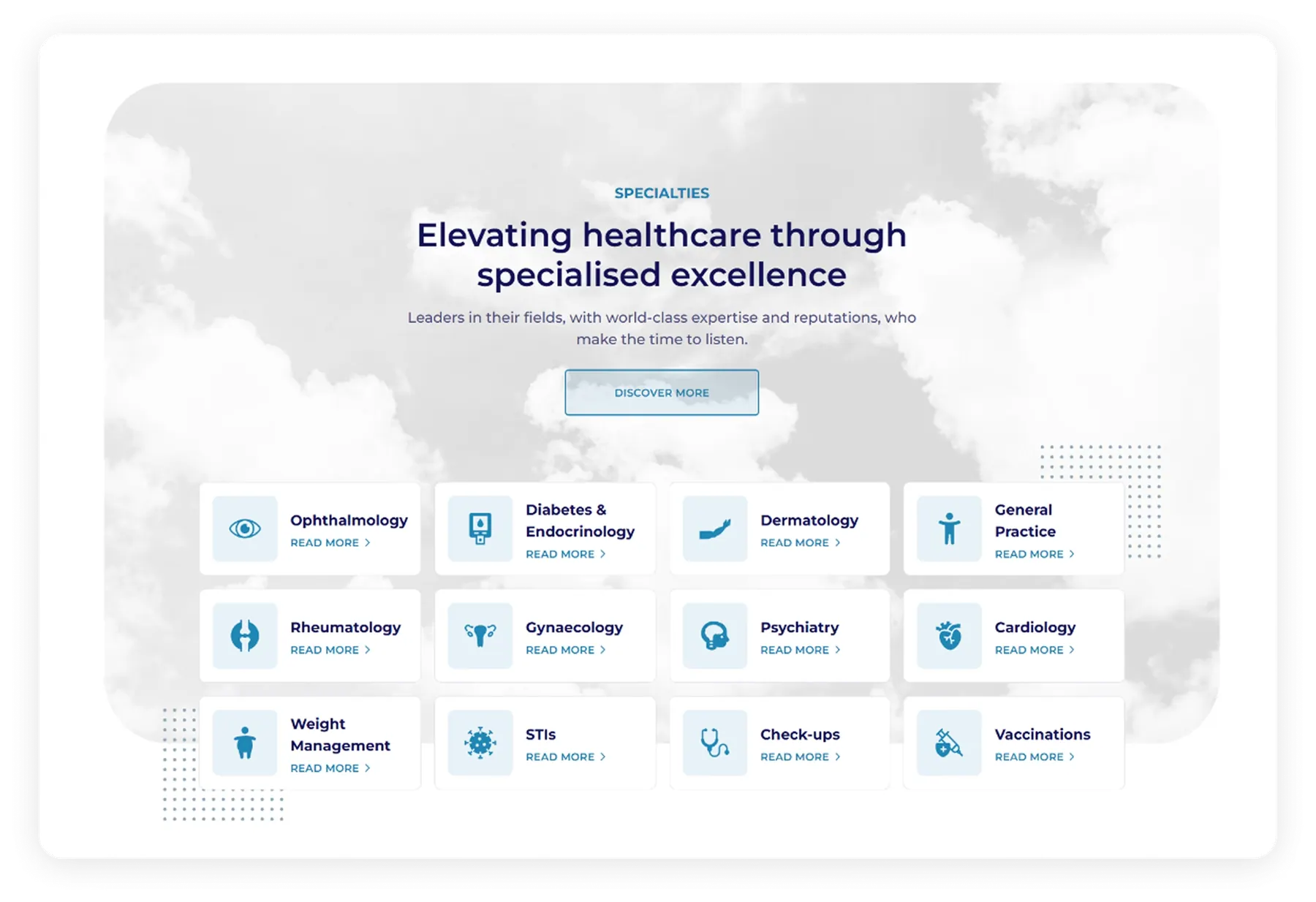Select the Vaccinations card title
1316x902 pixels.
pyautogui.click(x=1043, y=735)
